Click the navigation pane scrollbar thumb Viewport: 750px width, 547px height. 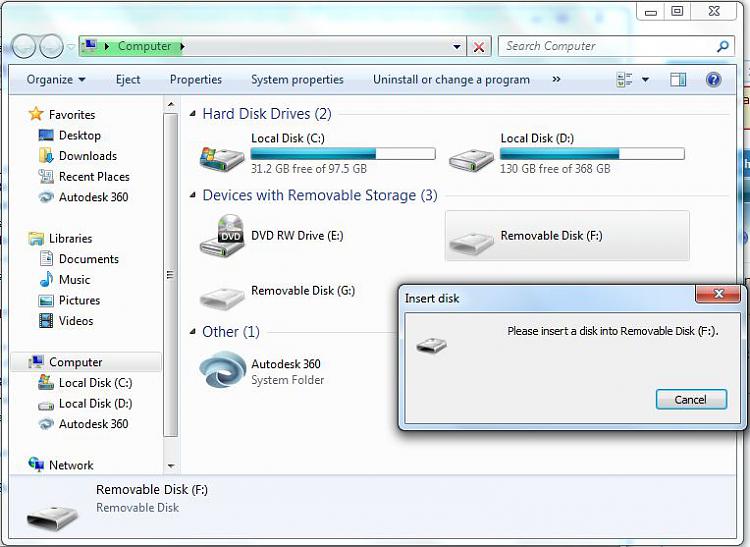(171, 275)
